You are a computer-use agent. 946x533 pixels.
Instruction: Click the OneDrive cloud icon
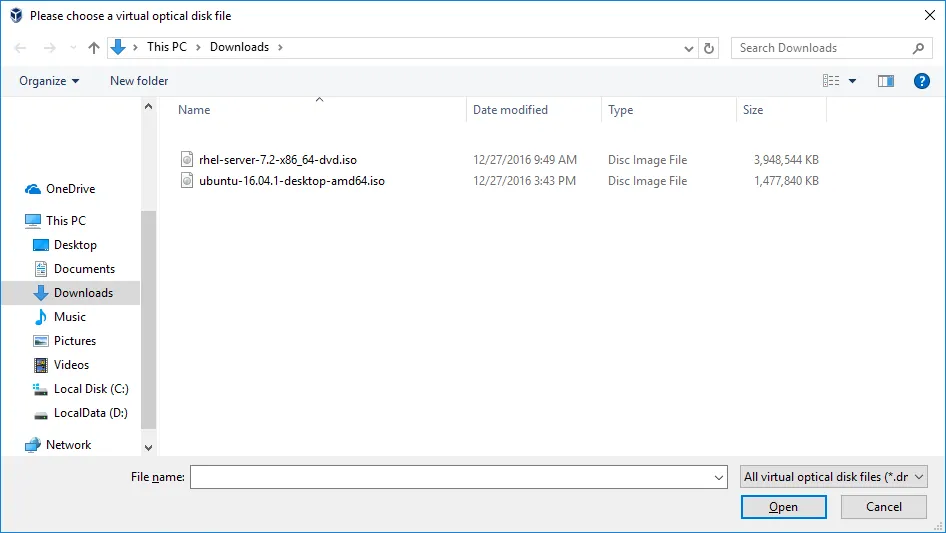pyautogui.click(x=33, y=190)
